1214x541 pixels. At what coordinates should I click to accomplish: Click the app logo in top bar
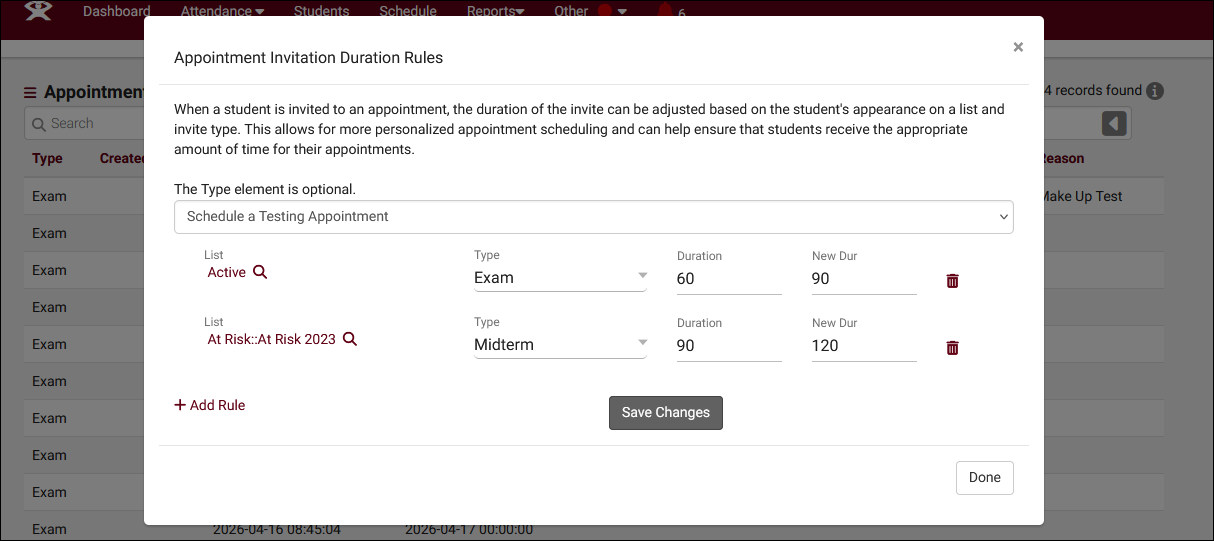[38, 12]
